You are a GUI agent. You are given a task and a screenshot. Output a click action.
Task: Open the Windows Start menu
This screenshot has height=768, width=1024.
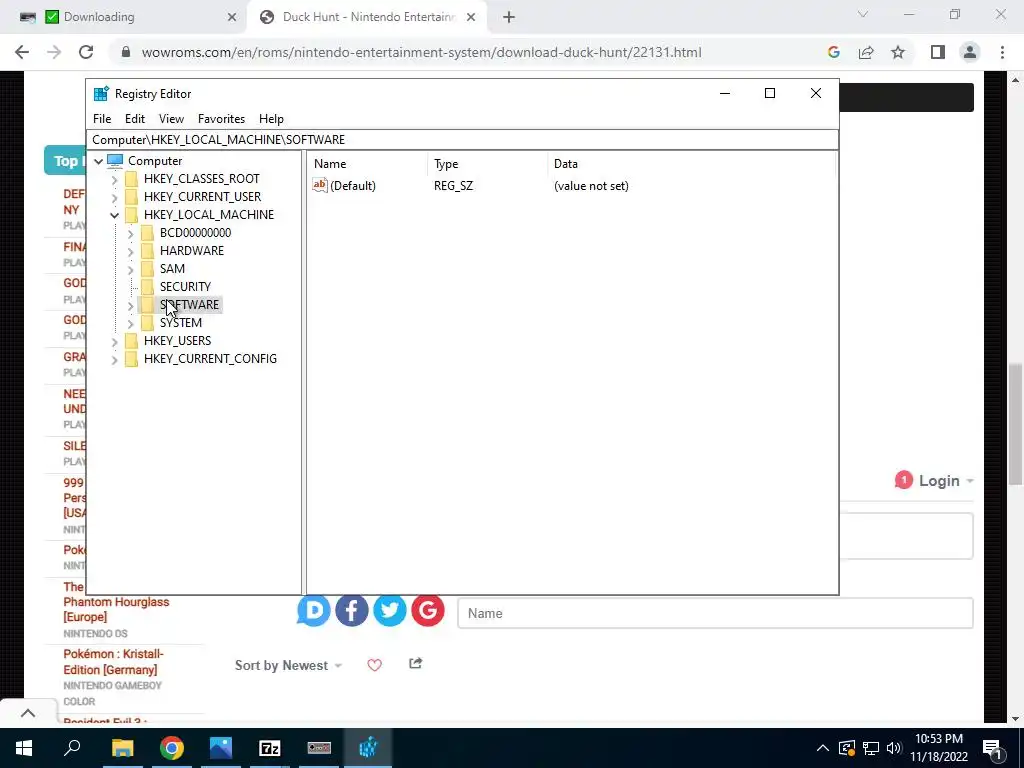(24, 748)
